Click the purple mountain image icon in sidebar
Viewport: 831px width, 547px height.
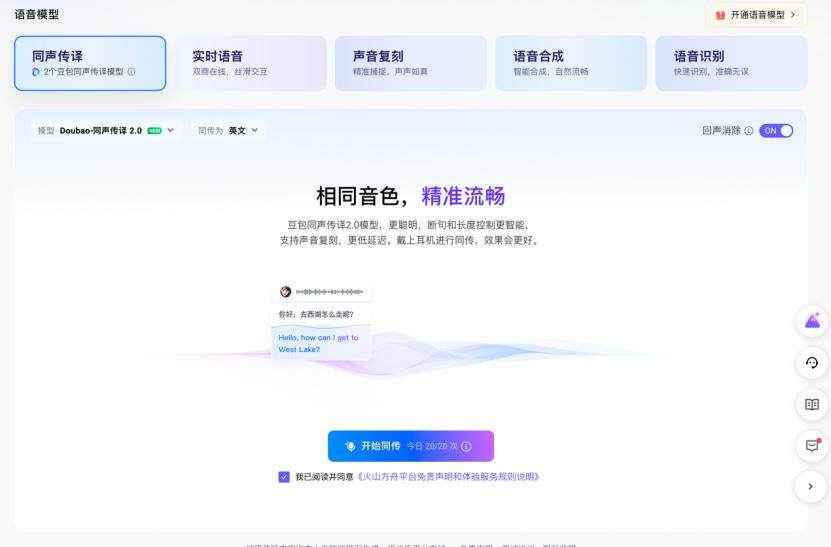click(812, 321)
